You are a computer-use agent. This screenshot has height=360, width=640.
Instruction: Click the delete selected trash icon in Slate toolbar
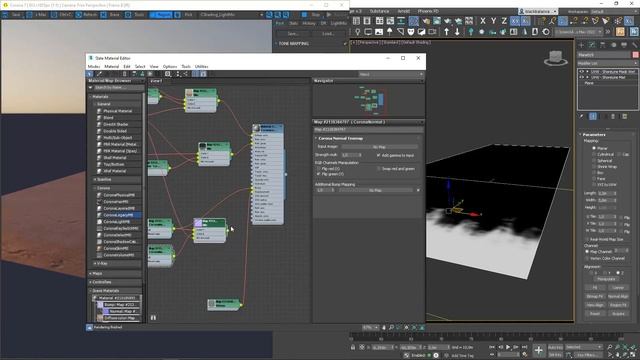[124, 74]
